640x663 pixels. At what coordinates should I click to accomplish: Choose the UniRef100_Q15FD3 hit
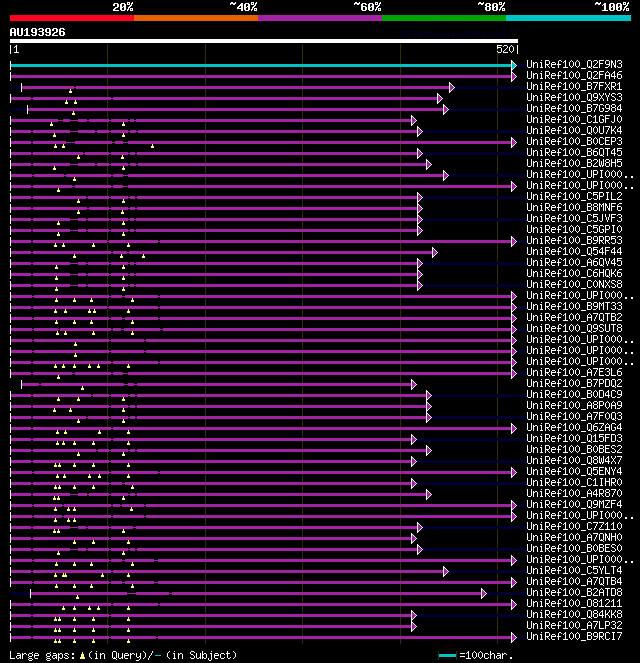pos(574,438)
